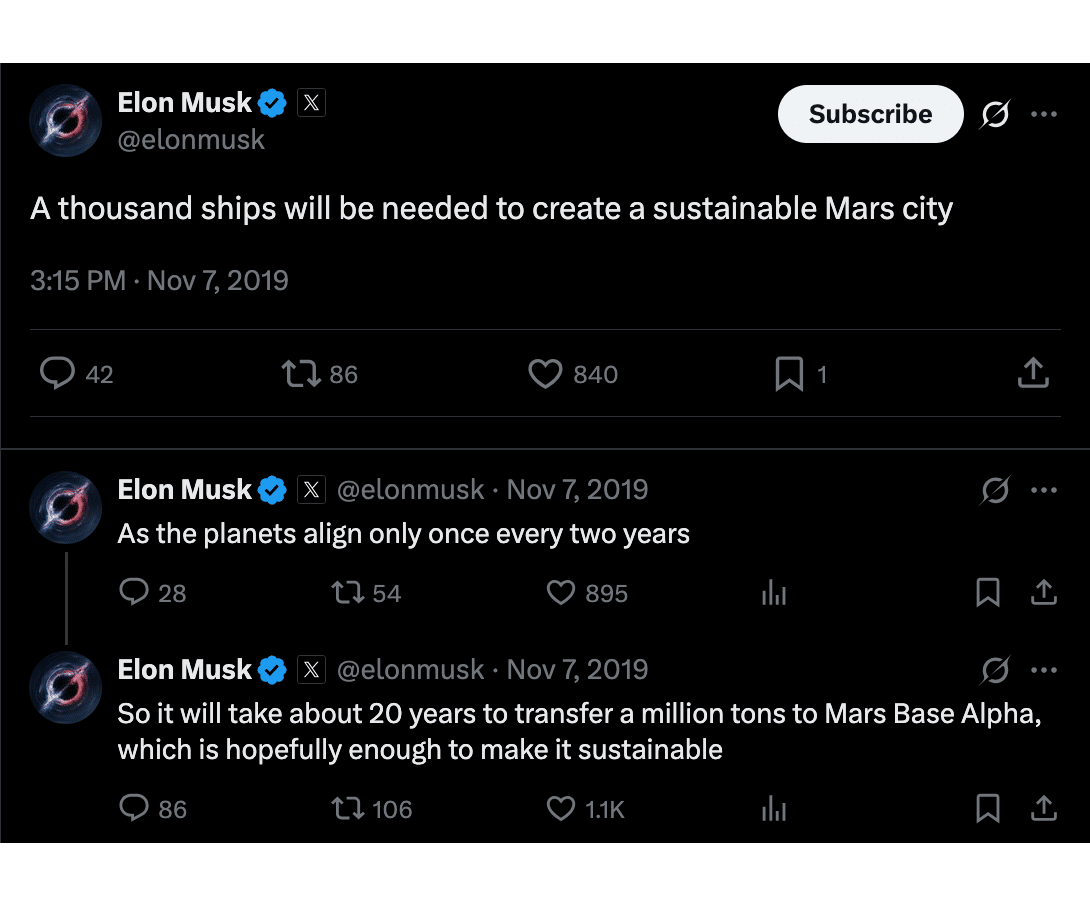Open the 3:15 PM Nov 7, 2019 timestamp
Screen dimensions: 1090x900
(x=159, y=281)
